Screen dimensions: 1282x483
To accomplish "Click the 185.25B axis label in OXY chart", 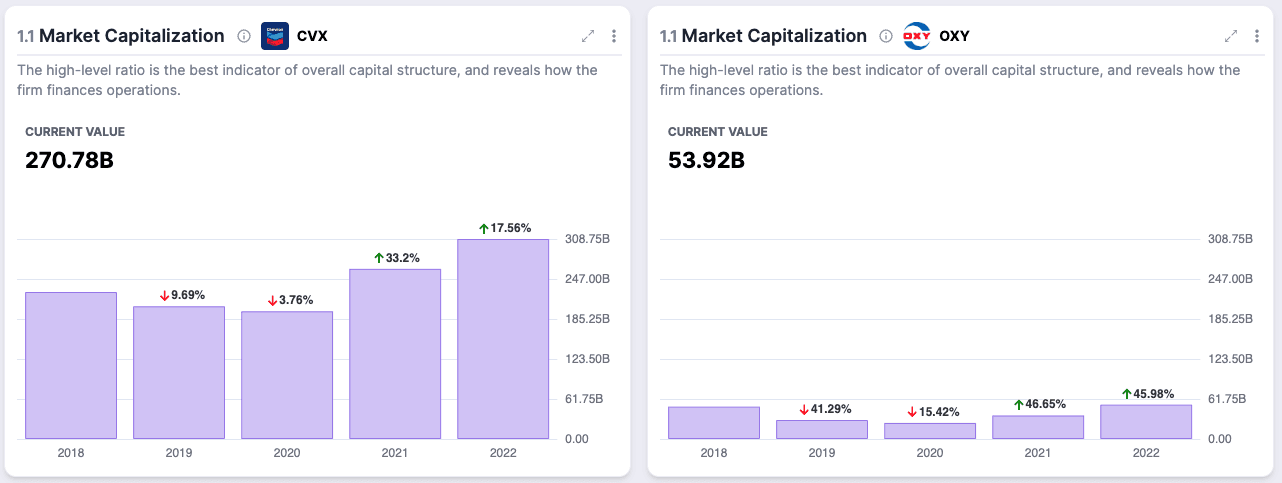I will point(1231,319).
